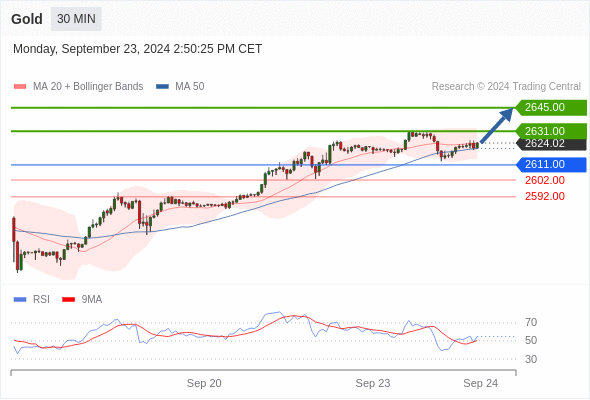Click the RSI 30 level label
Viewport: 590px width, 400px height.
(x=531, y=359)
